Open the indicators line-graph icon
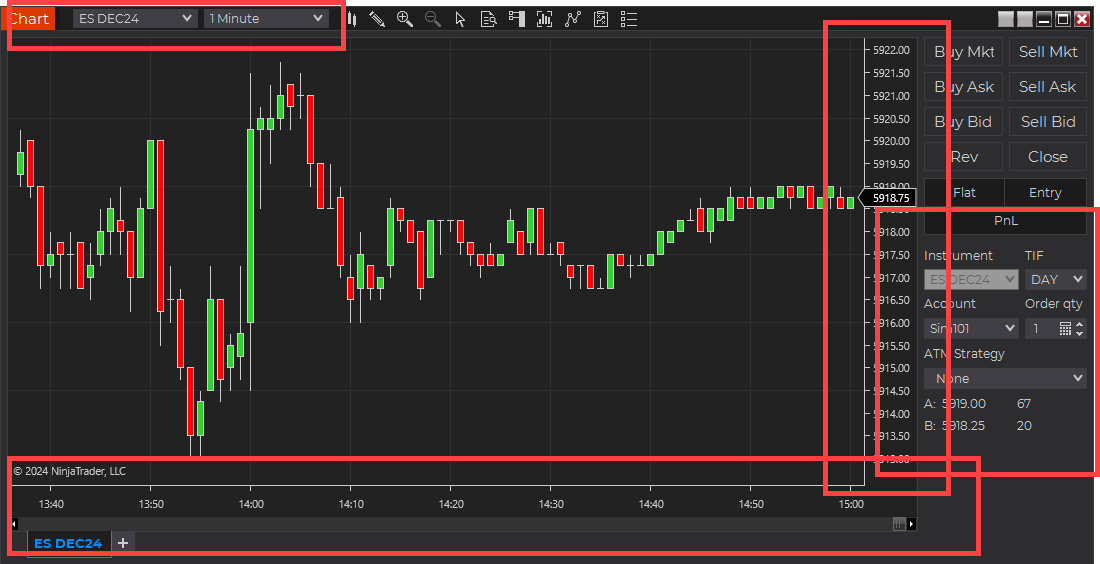The height and width of the screenshot is (564, 1100). (x=573, y=19)
